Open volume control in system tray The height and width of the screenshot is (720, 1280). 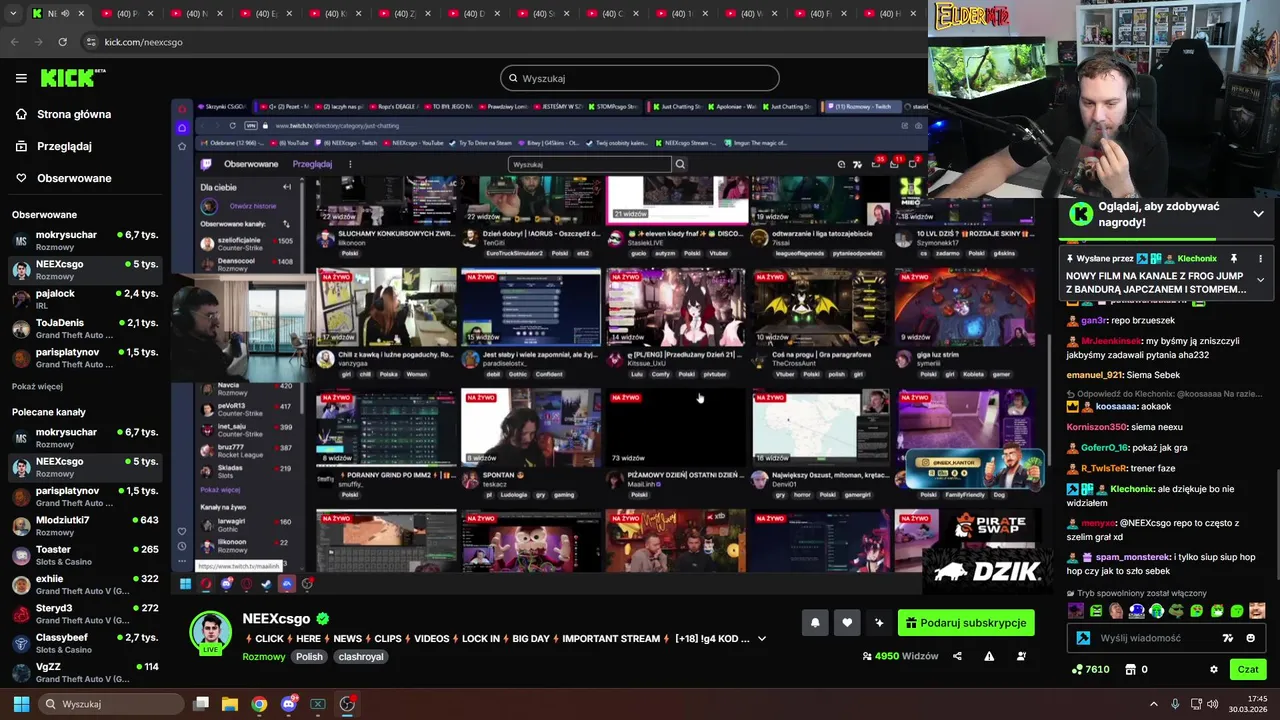point(1212,704)
